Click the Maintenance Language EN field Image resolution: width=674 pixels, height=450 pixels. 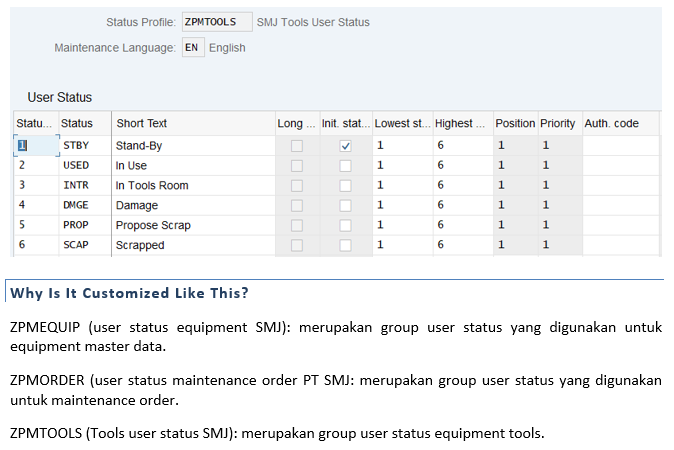pyautogui.click(x=192, y=47)
